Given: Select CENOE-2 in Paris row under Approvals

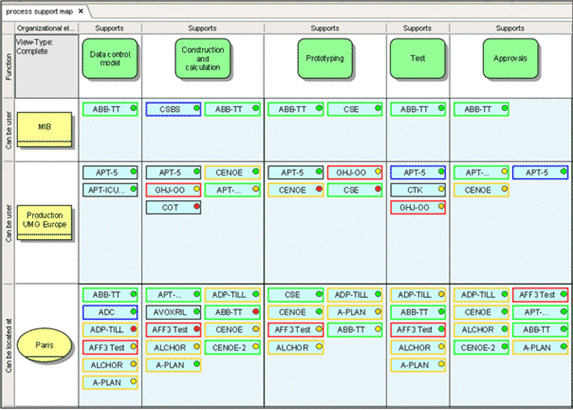Looking at the screenshot, I should pyautogui.click(x=481, y=348).
